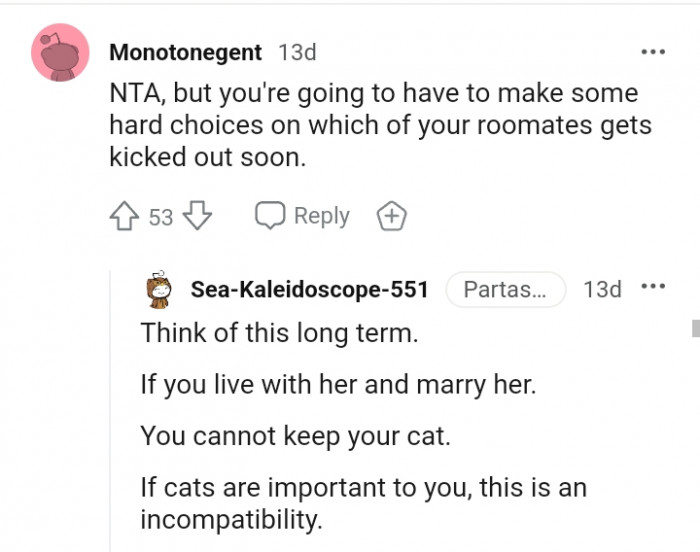Visit the Sea-Kaleidoscope-551 username link
The image size is (700, 552).
tap(309, 289)
